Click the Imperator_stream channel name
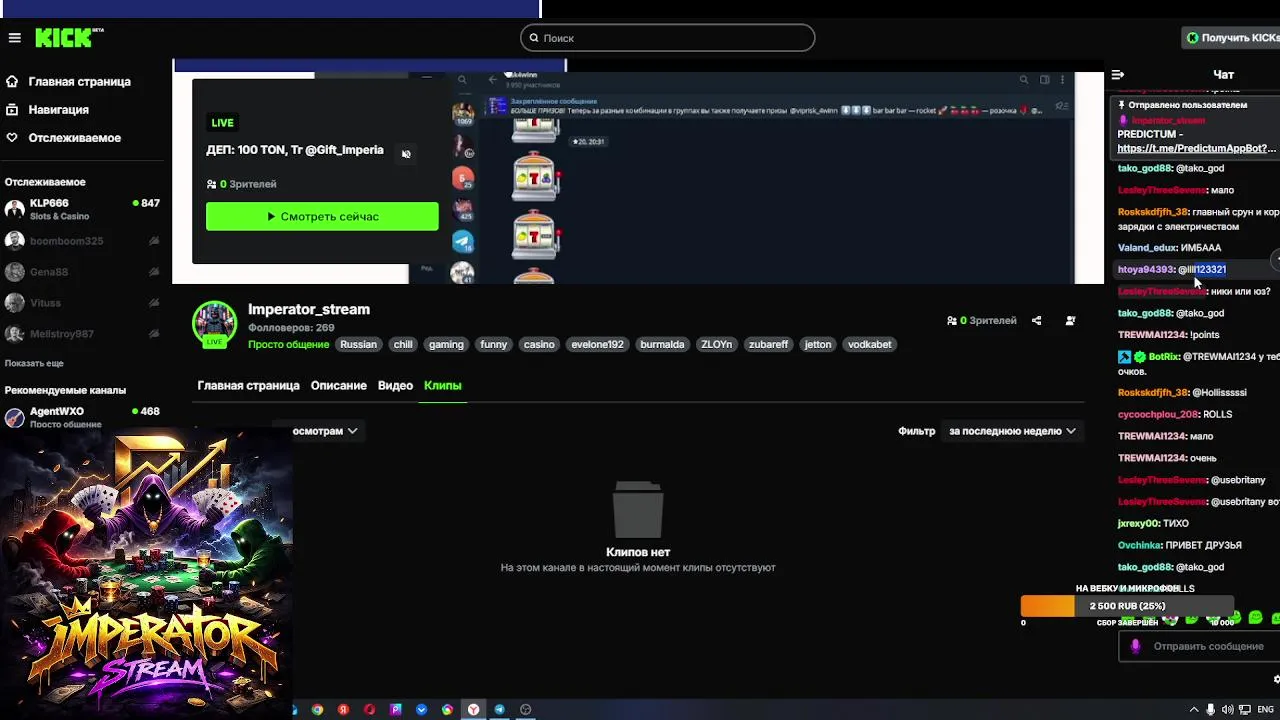Image resolution: width=1280 pixels, height=720 pixels. 309,310
